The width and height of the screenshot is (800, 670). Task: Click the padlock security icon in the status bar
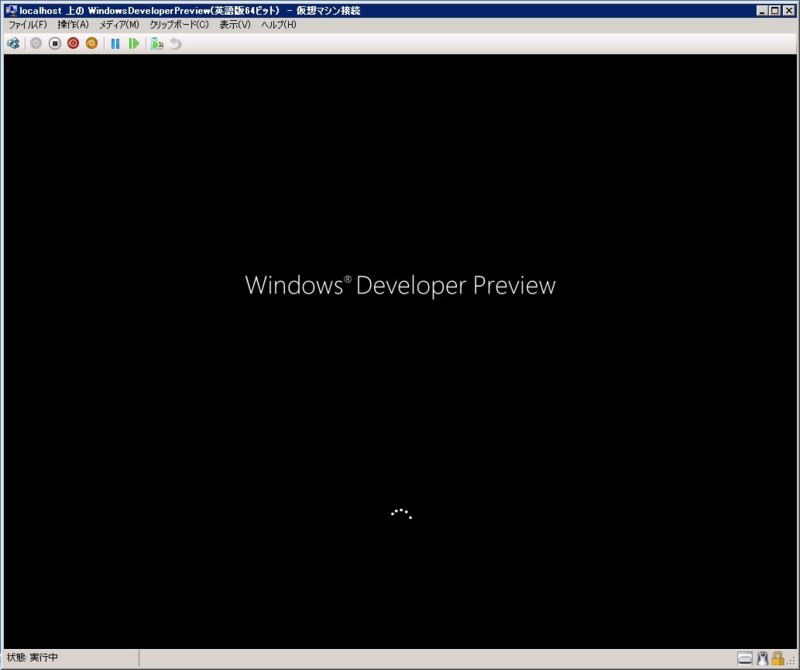click(778, 658)
